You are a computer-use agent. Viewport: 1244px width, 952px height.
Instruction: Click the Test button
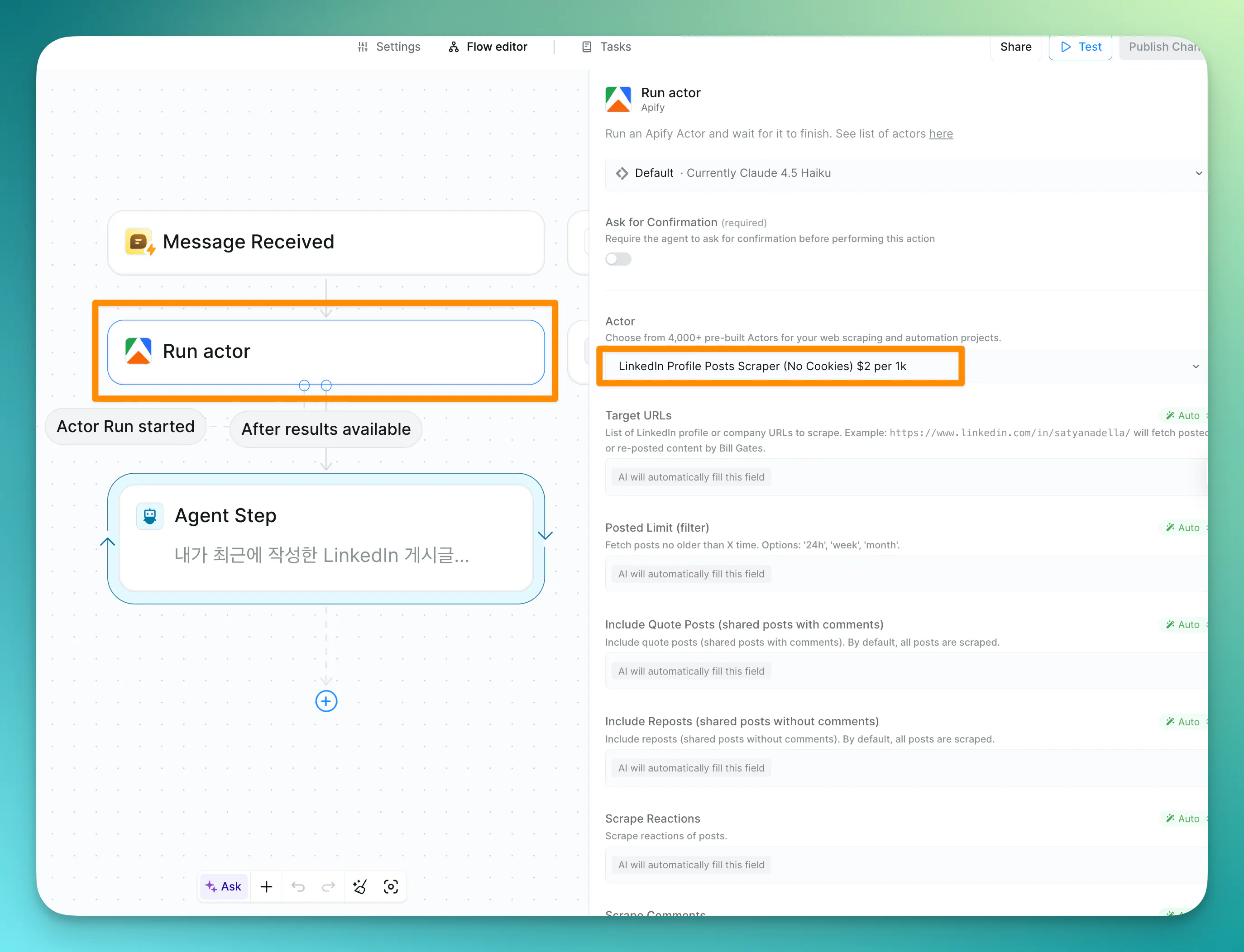pos(1080,47)
